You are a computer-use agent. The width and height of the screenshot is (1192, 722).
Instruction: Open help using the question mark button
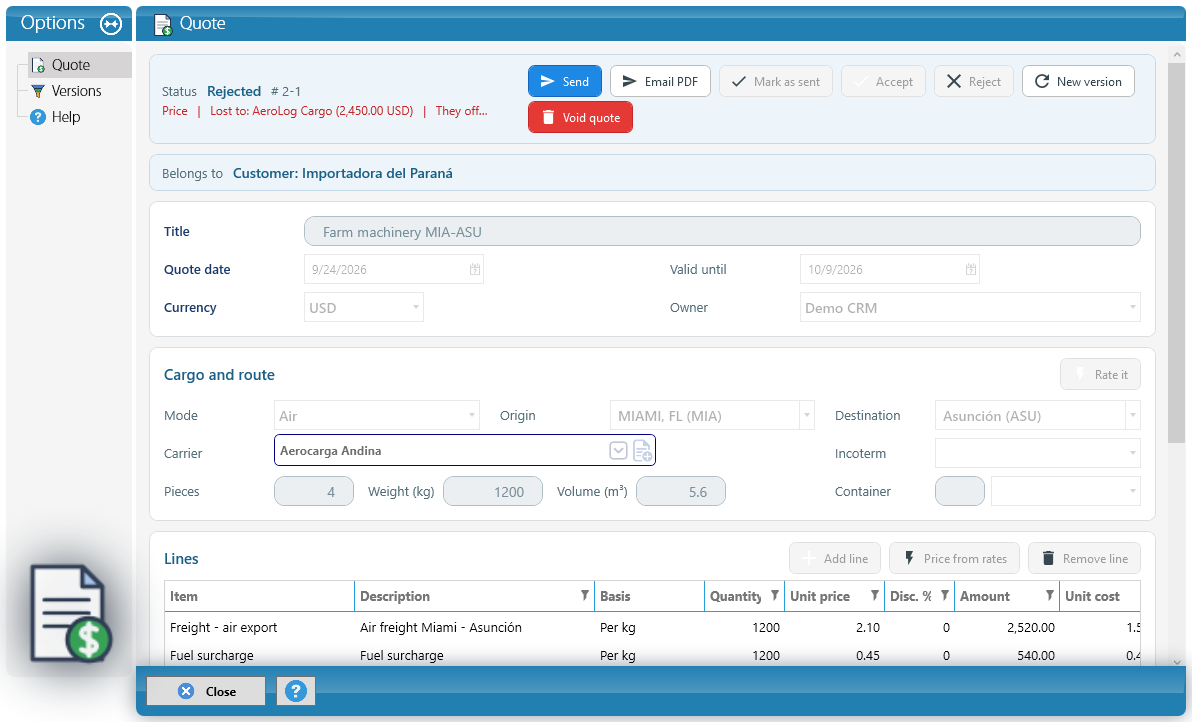click(296, 691)
